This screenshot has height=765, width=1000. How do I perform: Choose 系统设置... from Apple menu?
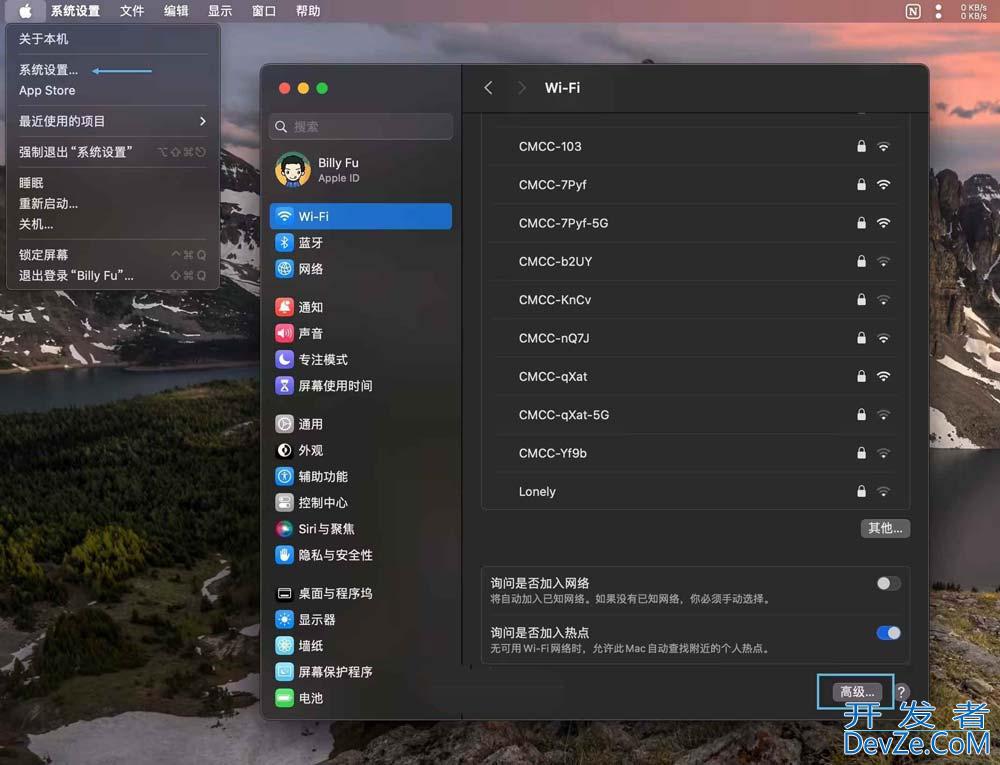(48, 70)
